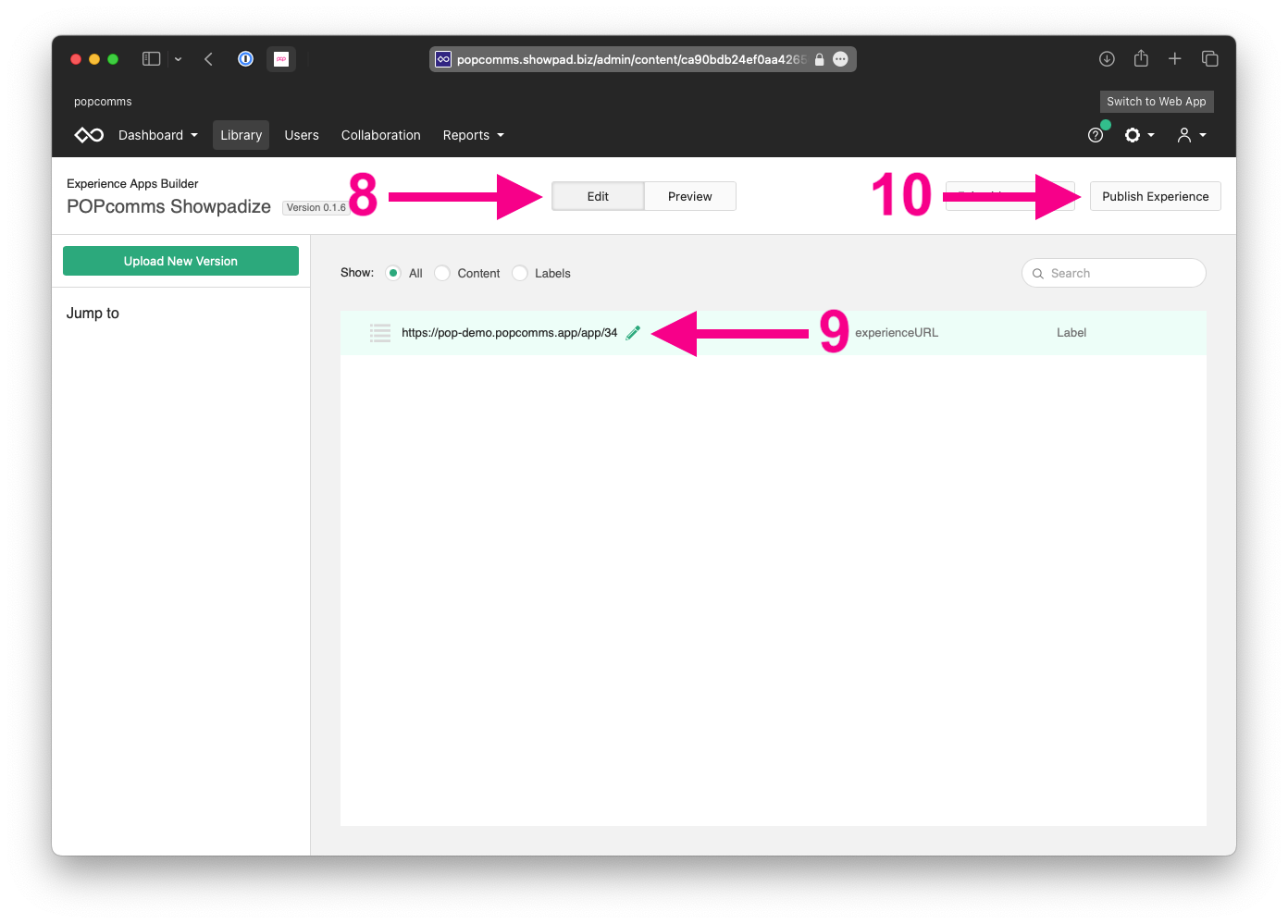This screenshot has width=1288, height=924.
Task: Click the Publish Experience button
Action: (x=1155, y=196)
